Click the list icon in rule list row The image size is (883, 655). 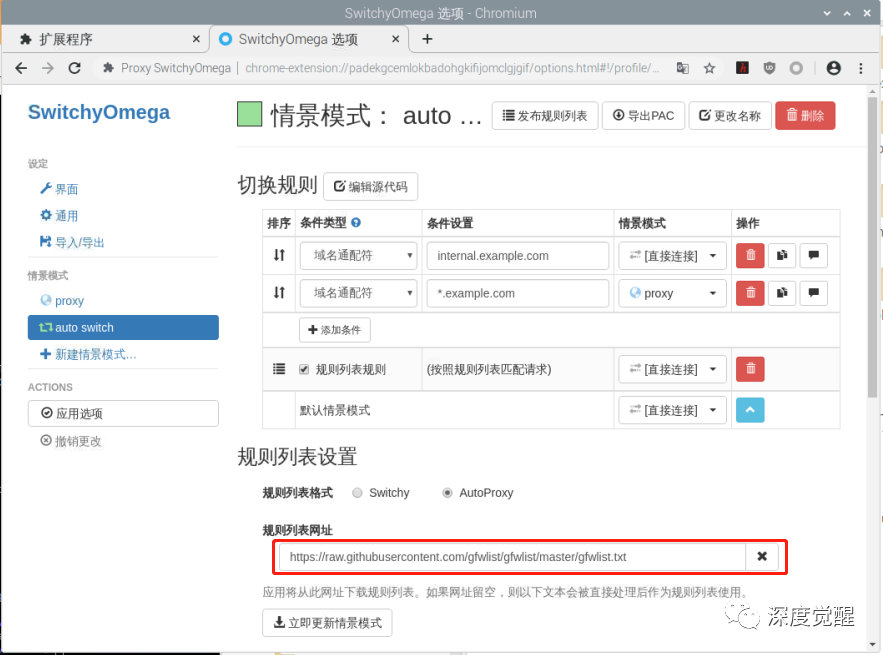coord(279,369)
